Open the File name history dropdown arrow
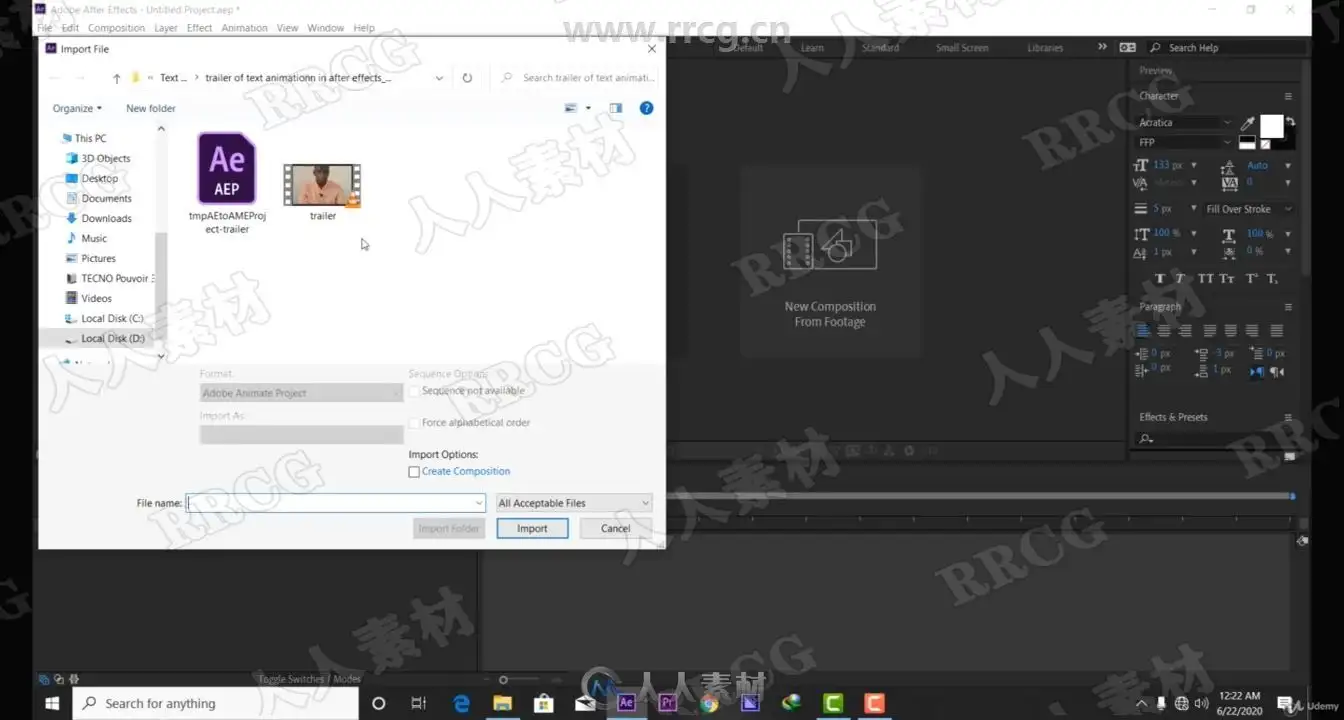 479,503
